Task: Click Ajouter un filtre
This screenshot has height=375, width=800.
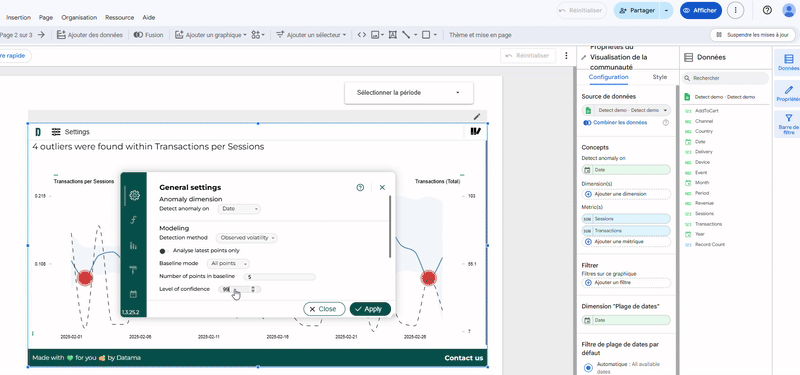Action: (626, 283)
